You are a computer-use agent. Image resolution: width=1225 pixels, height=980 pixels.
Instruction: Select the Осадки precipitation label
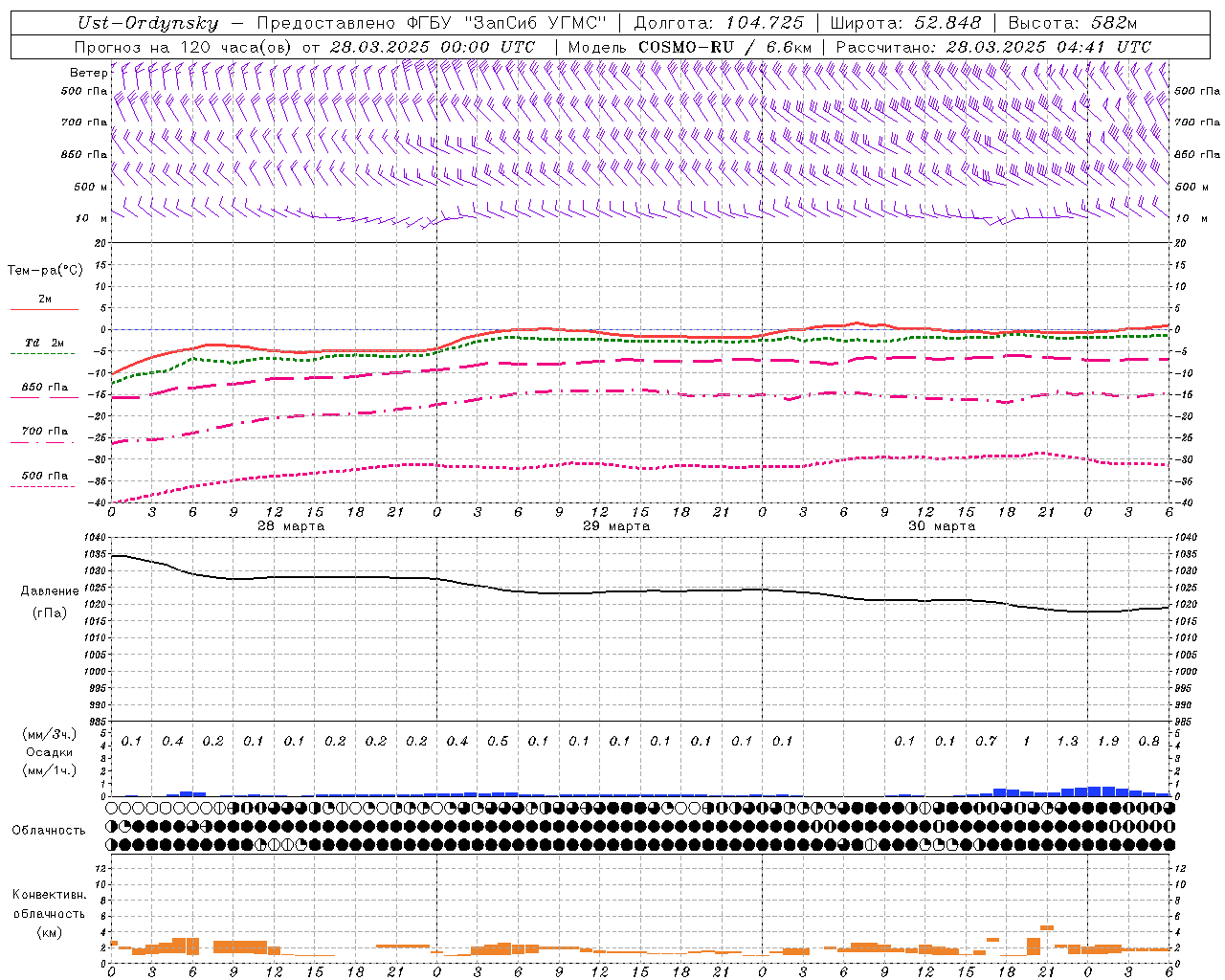(49, 752)
